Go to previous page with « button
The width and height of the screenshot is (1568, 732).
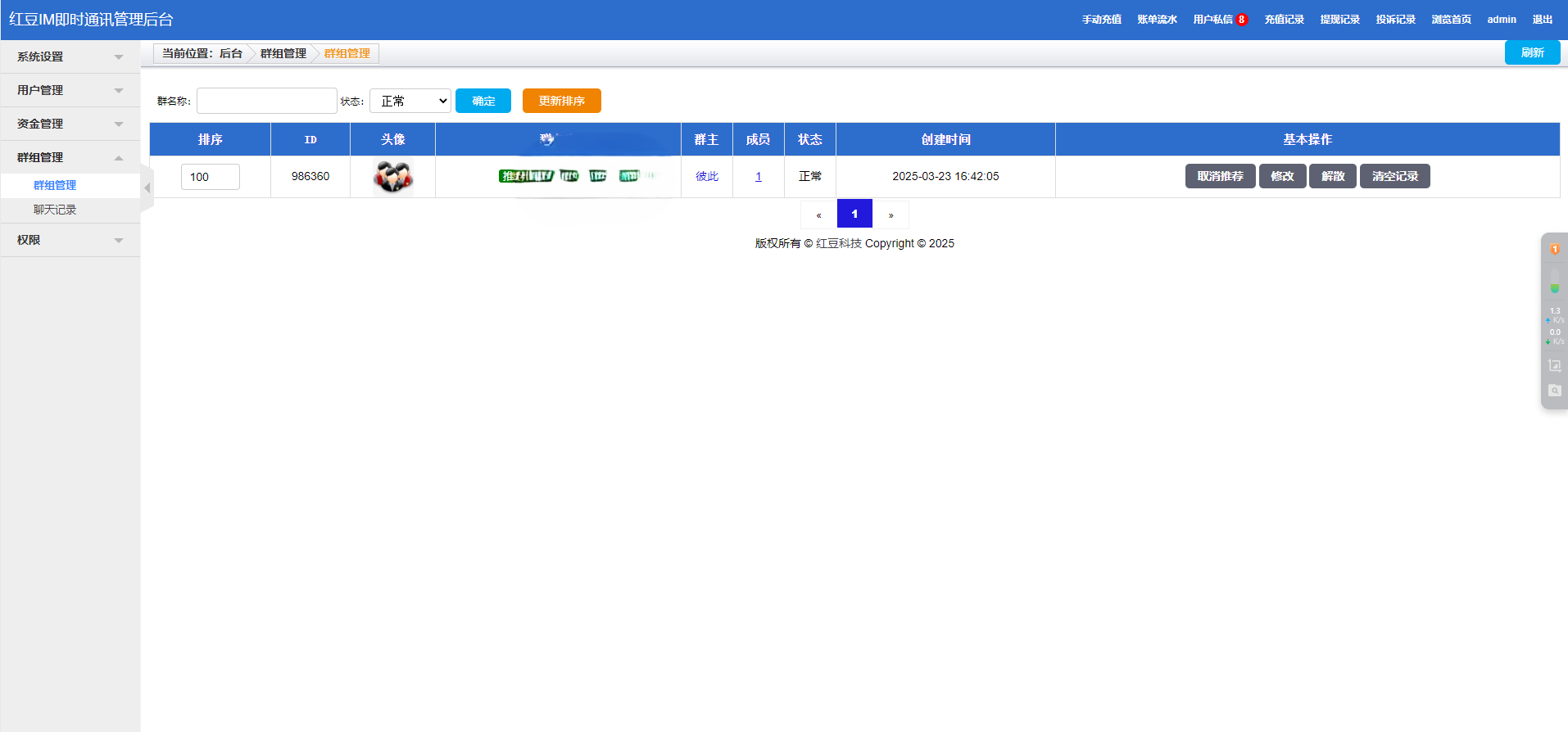coord(818,215)
